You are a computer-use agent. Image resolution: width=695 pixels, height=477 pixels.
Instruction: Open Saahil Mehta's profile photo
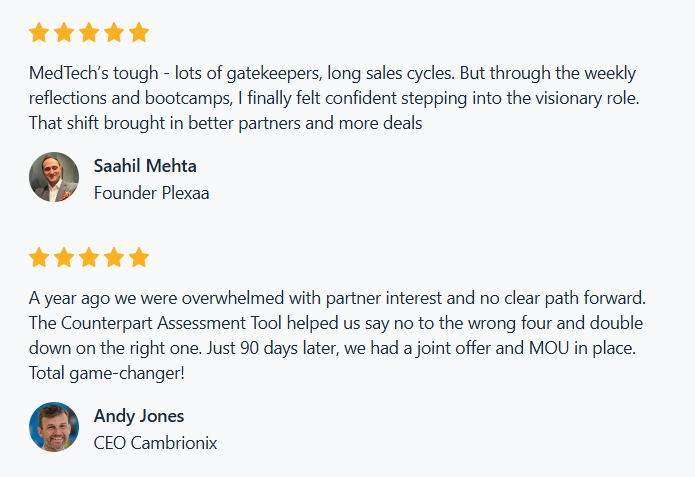[54, 177]
